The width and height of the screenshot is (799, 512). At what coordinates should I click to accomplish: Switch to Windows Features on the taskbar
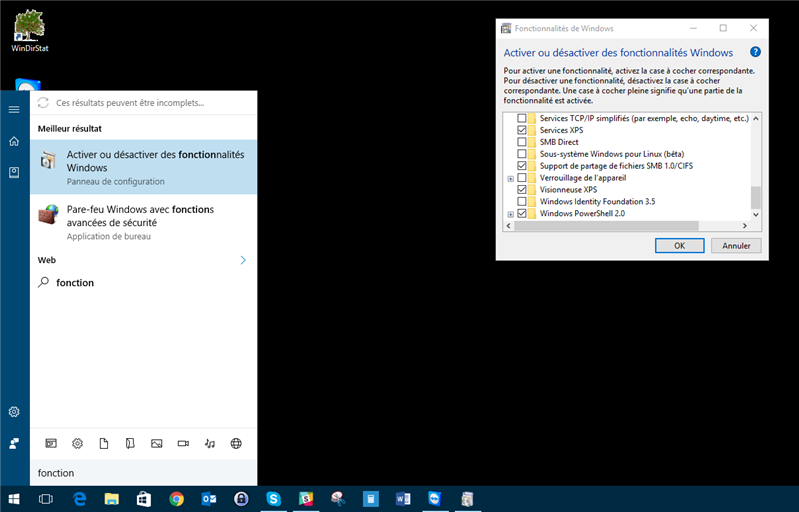pyautogui.click(x=467, y=499)
